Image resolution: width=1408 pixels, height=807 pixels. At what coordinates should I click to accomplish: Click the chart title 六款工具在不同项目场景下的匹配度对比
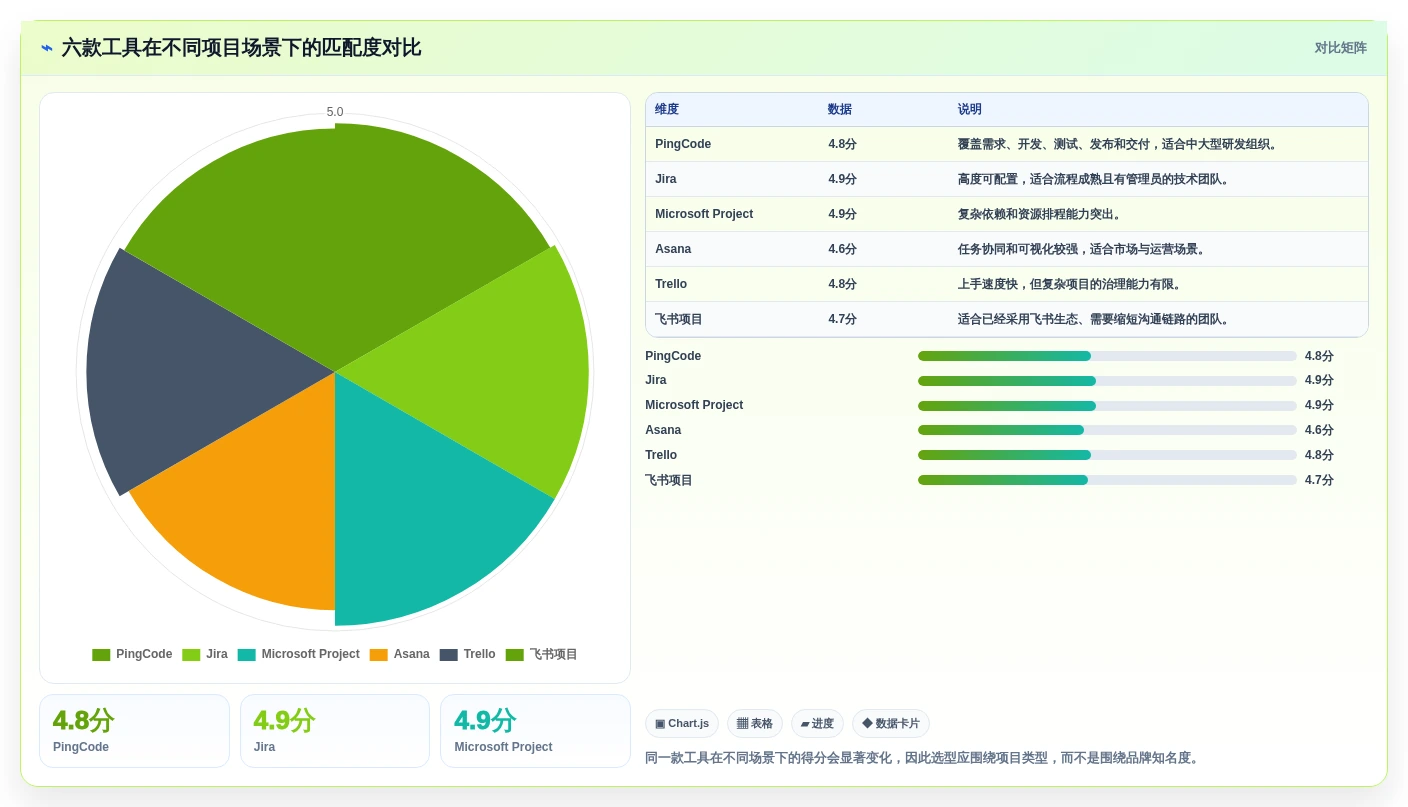[x=241, y=48]
